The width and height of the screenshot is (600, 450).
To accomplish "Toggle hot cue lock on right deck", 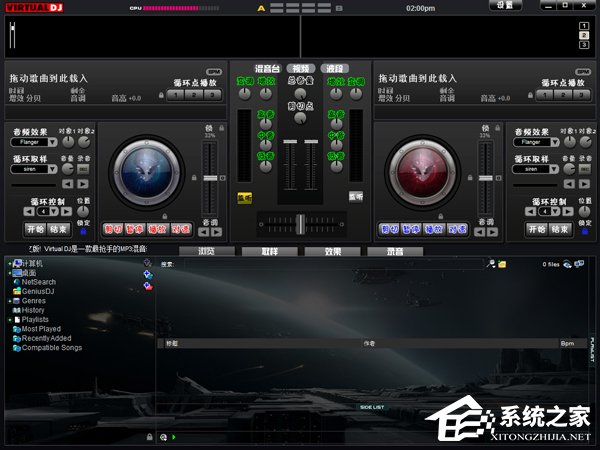I will 530,95.
